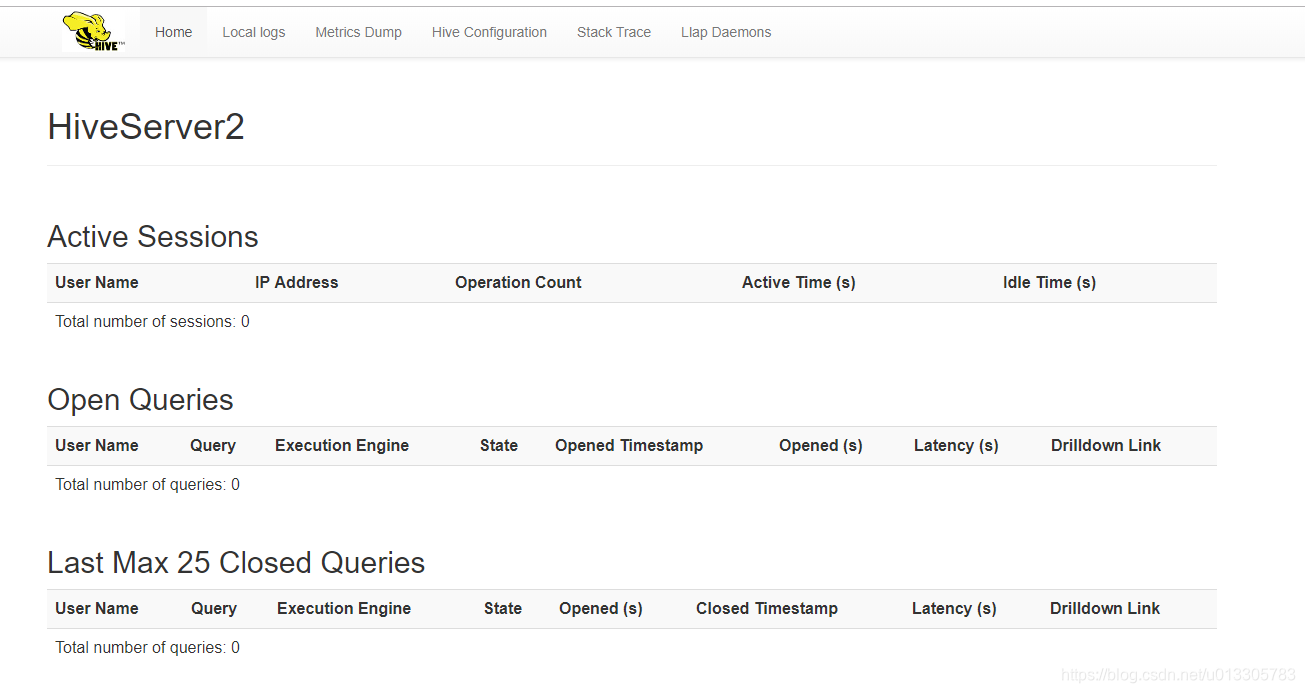The height and width of the screenshot is (693, 1305).
Task: Open the Metrics Dump page
Action: 358,32
